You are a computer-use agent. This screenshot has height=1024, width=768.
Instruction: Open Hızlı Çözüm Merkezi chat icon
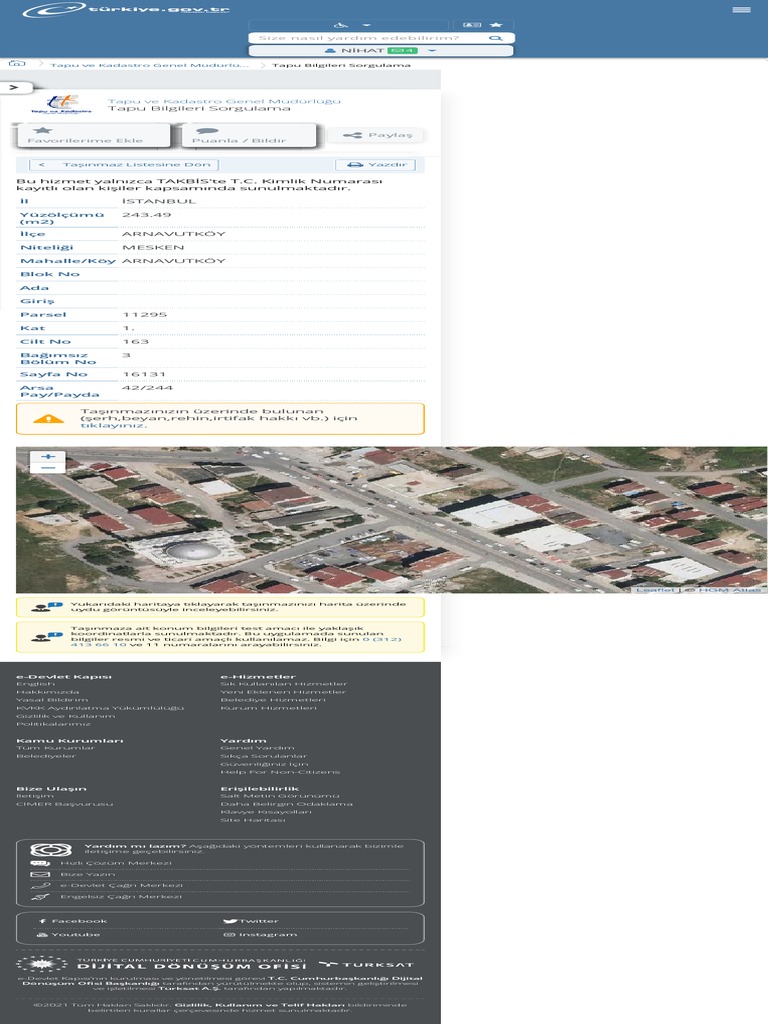[40, 863]
